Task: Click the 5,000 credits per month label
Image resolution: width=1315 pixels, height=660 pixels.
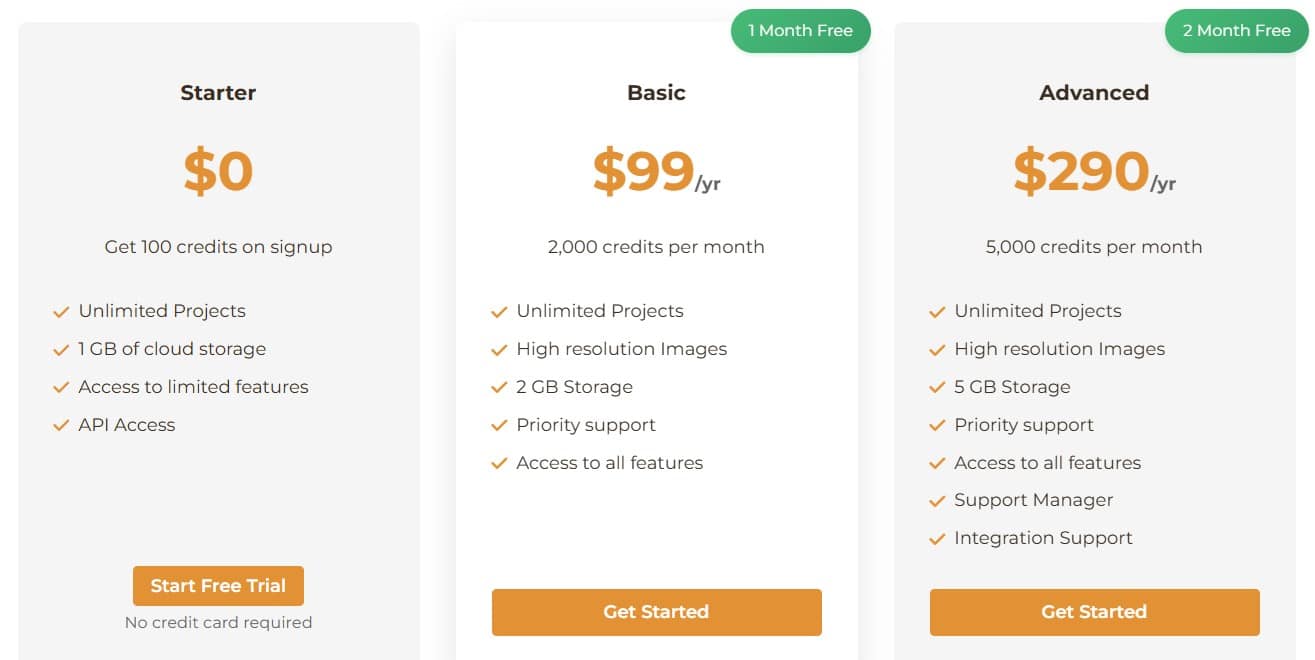Action: coord(1094,247)
